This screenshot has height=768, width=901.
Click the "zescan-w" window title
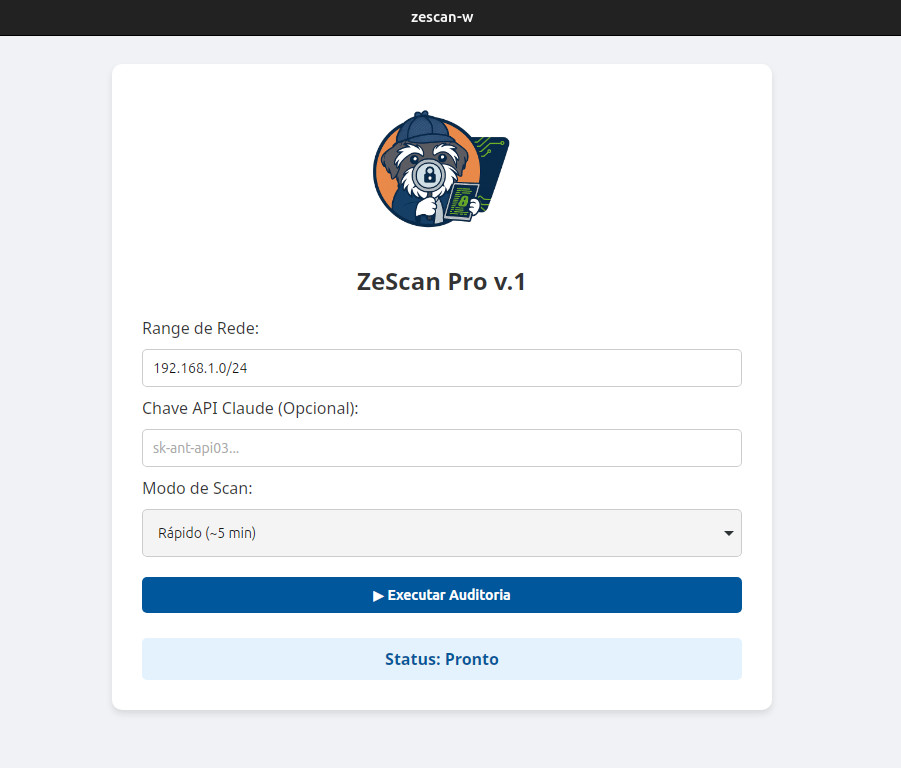point(441,17)
